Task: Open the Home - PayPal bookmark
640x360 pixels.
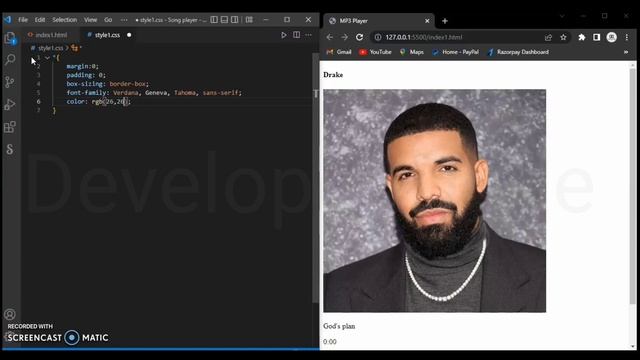Action: [456, 52]
